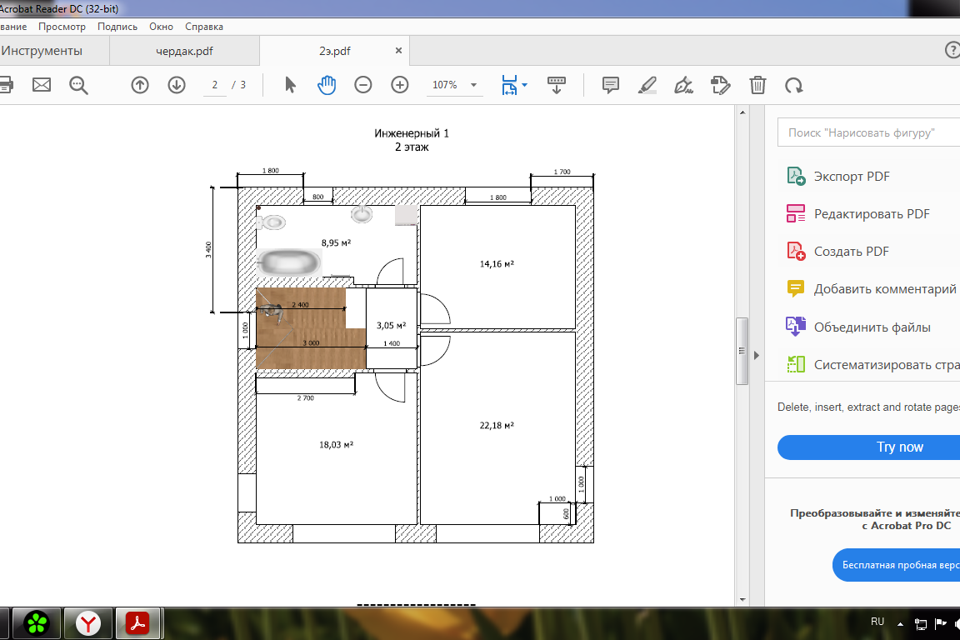Image resolution: width=960 pixels, height=640 pixels.
Task: Close the 2э.pdf tab
Action: pyautogui.click(x=399, y=50)
